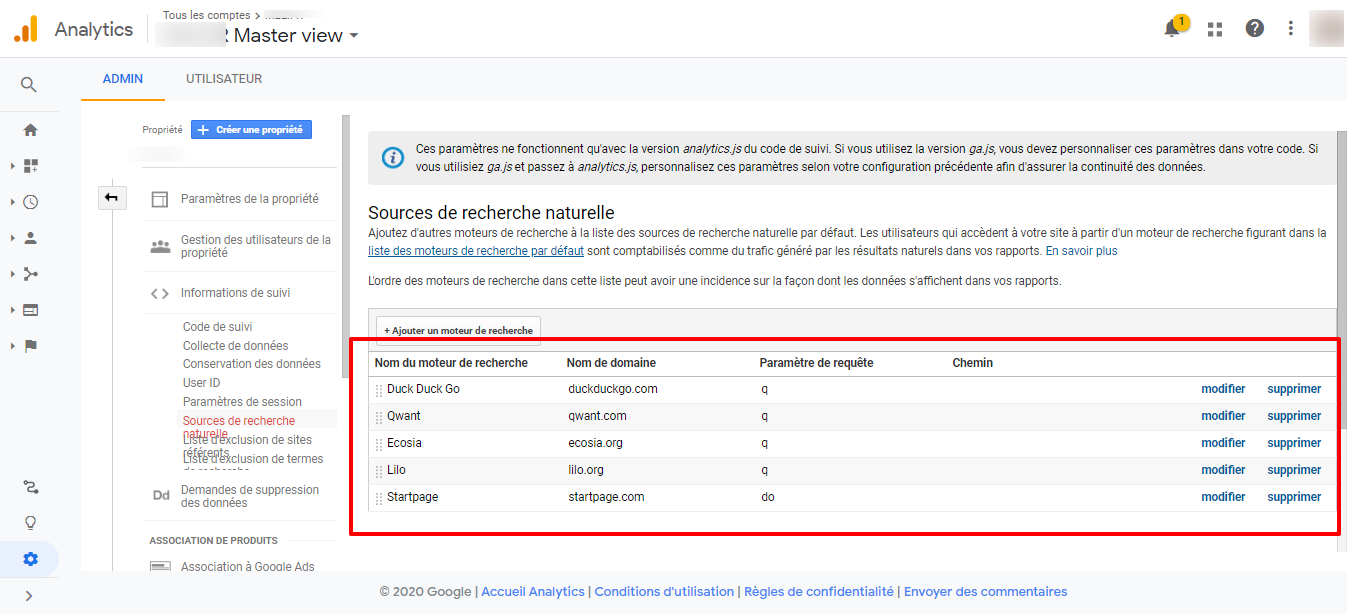Open Paramètres de session menu item
This screenshot has width=1347, height=614.
[242, 402]
